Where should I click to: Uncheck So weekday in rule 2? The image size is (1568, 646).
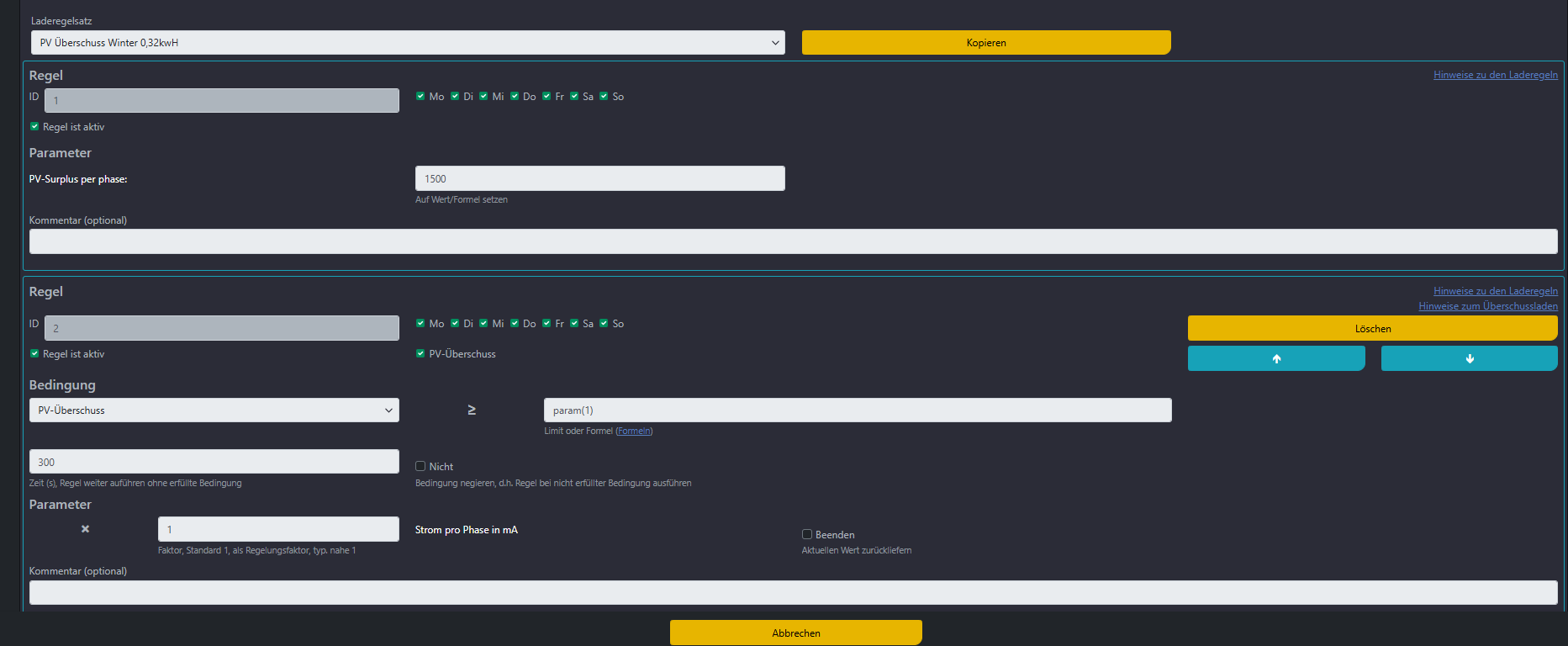[604, 324]
